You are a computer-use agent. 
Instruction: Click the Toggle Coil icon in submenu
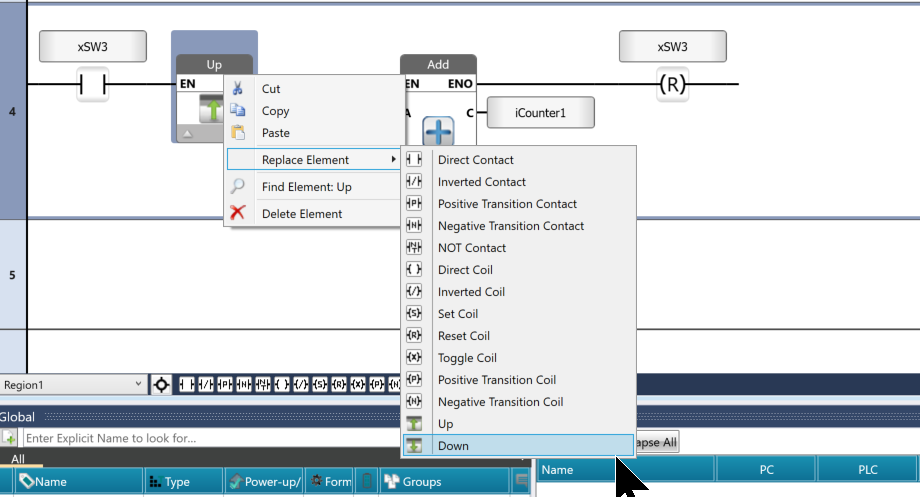pos(414,358)
